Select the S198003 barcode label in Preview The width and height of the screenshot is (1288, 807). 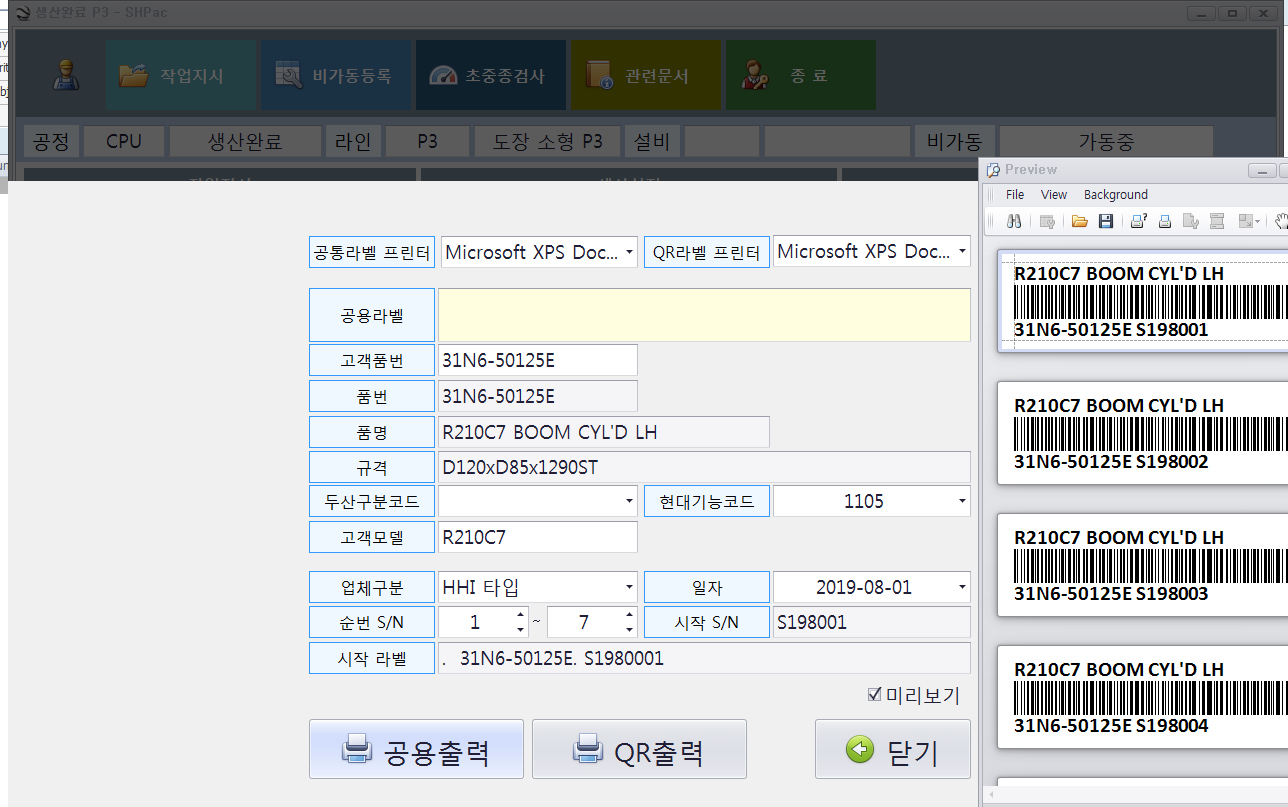pyautogui.click(x=1143, y=564)
